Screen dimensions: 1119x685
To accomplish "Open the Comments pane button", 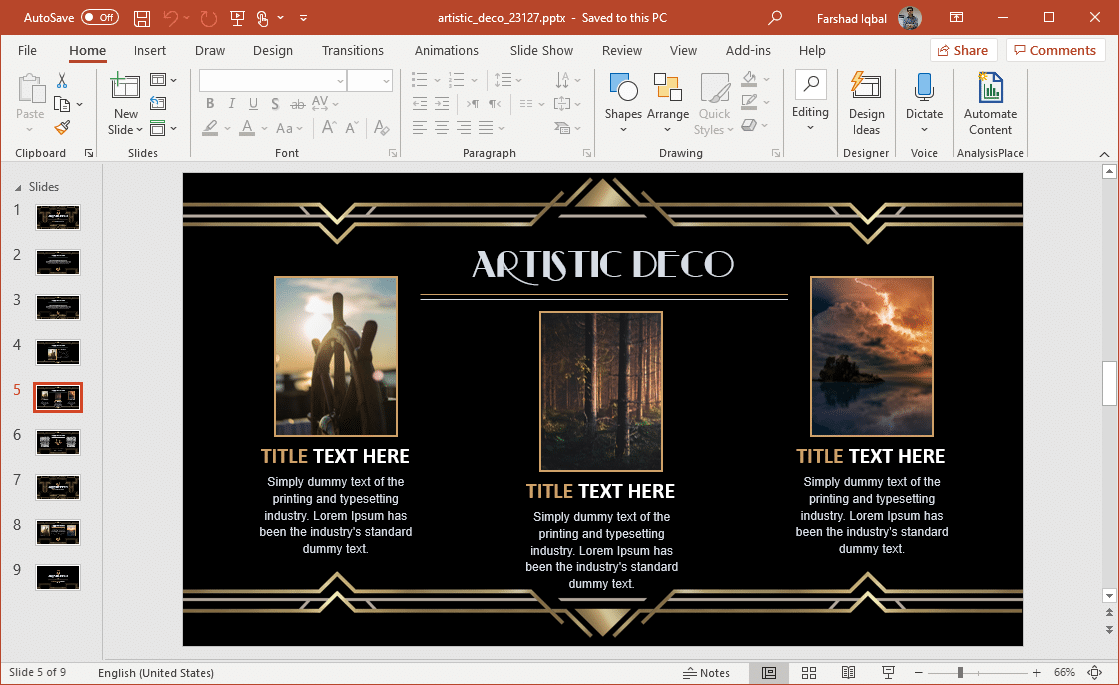I will 1055,51.
